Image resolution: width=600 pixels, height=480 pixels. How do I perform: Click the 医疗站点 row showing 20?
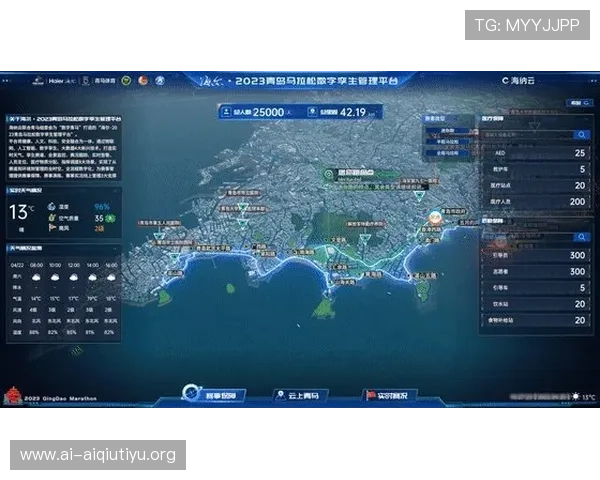536,186
